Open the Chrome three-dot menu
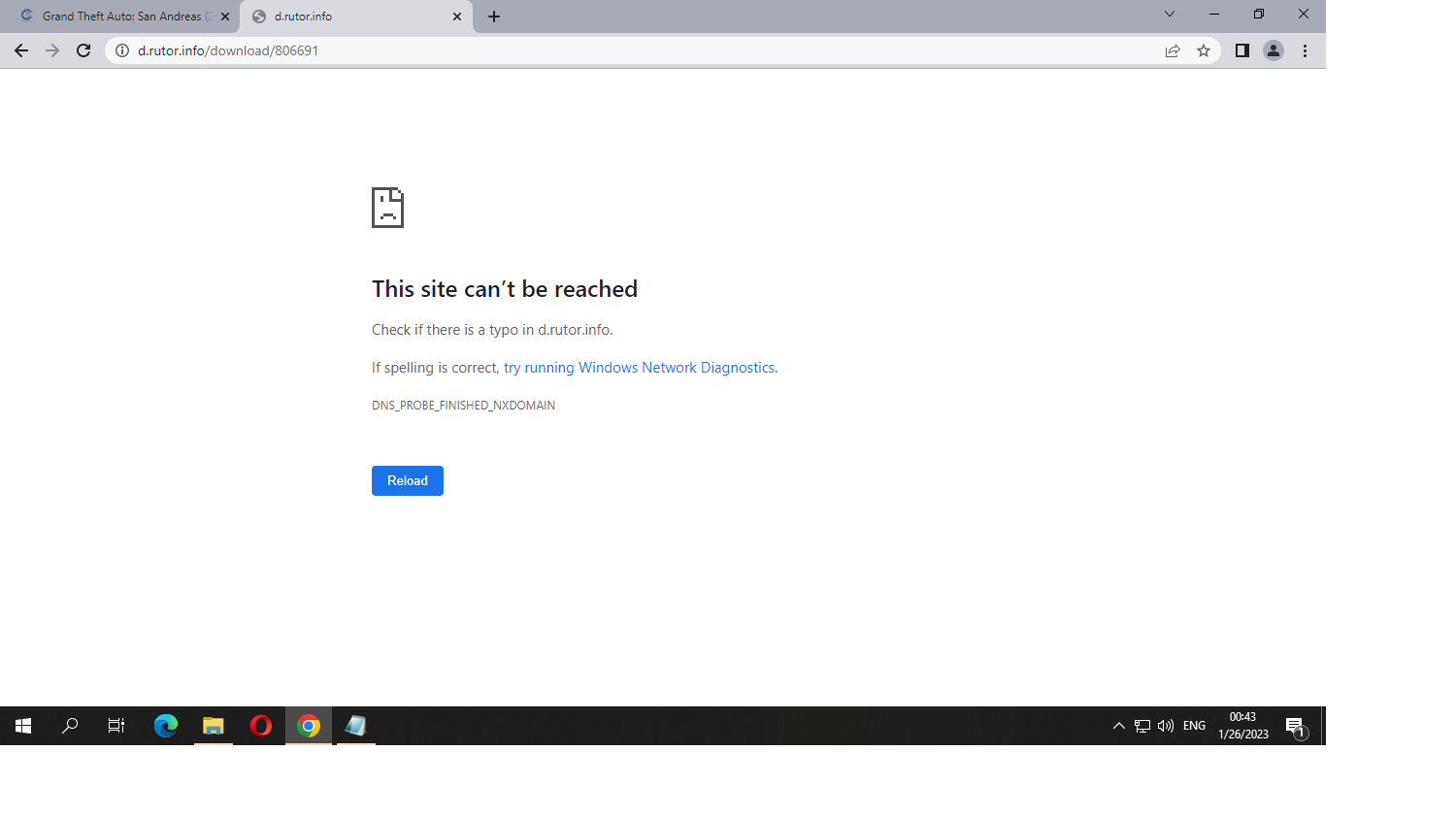 (1305, 50)
